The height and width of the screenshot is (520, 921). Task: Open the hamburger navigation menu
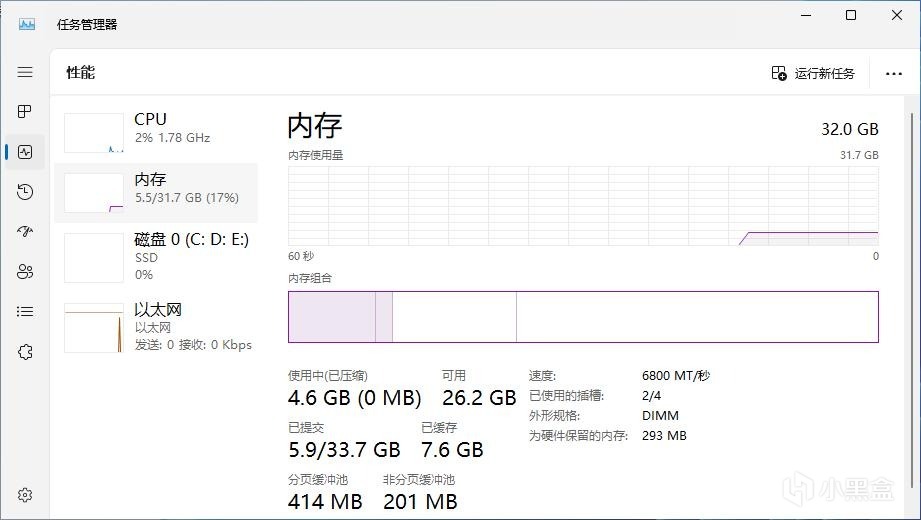coord(25,72)
